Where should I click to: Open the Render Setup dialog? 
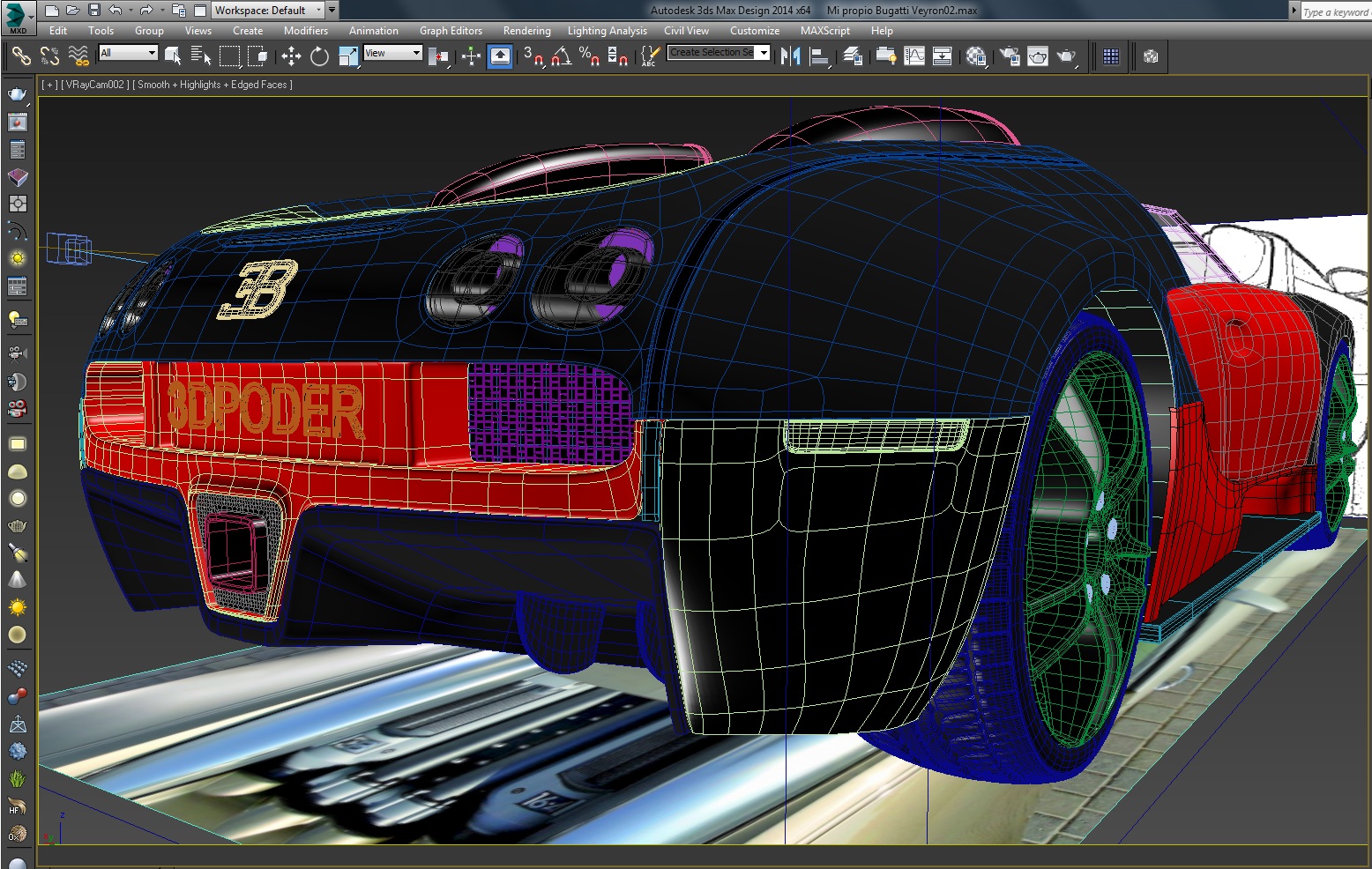click(x=1010, y=56)
